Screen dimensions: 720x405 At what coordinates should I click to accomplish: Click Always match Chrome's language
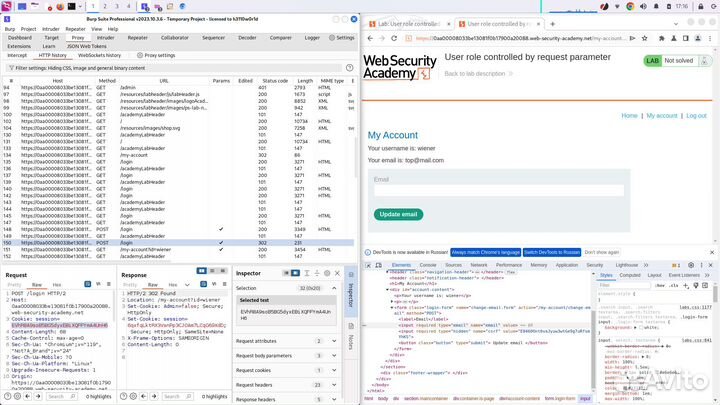485,253
